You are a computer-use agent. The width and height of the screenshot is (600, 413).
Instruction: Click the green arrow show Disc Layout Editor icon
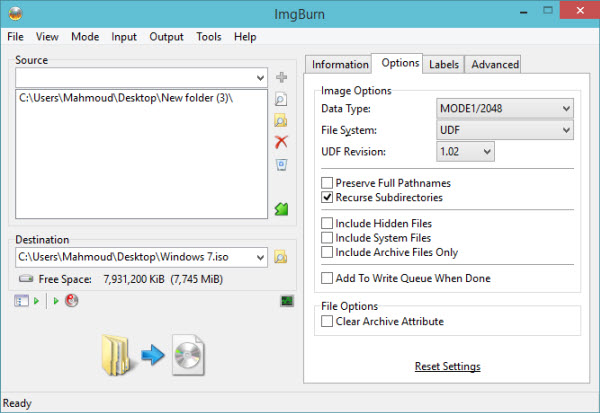(x=281, y=209)
